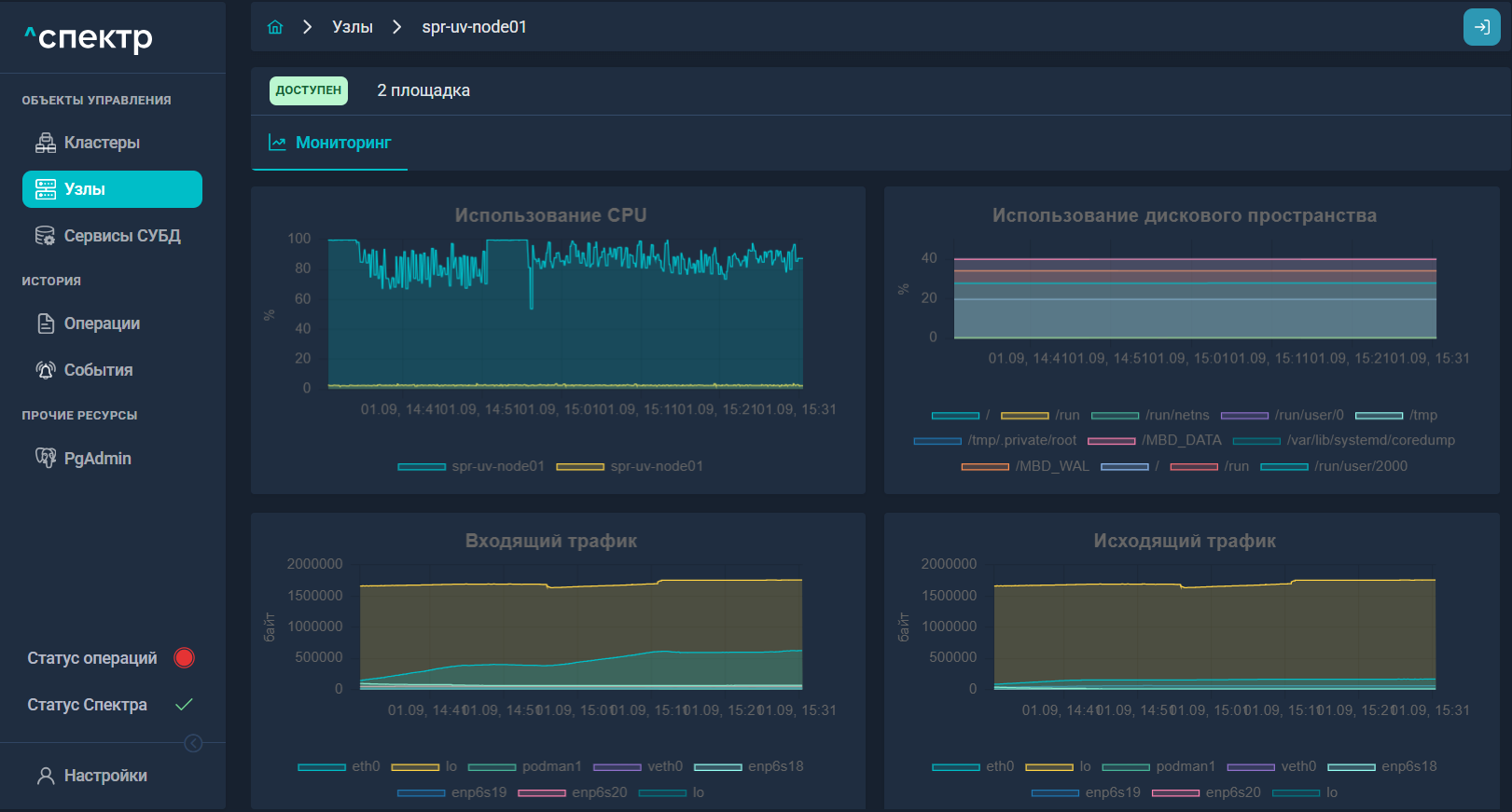Image resolution: width=1512 pixels, height=812 pixels.
Task: Toggle enp6s19 series in Исходящий трафик legend
Action: [x=1086, y=792]
